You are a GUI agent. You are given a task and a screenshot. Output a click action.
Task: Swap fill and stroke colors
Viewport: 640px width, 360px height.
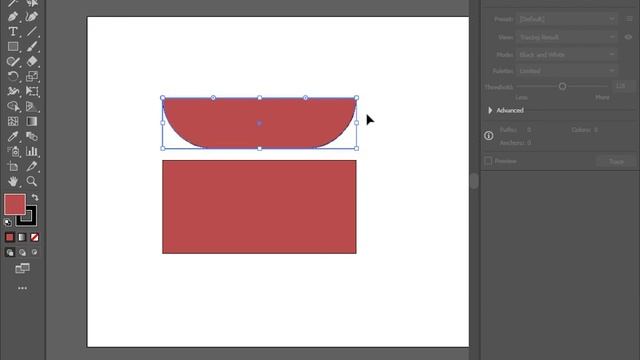(35, 198)
